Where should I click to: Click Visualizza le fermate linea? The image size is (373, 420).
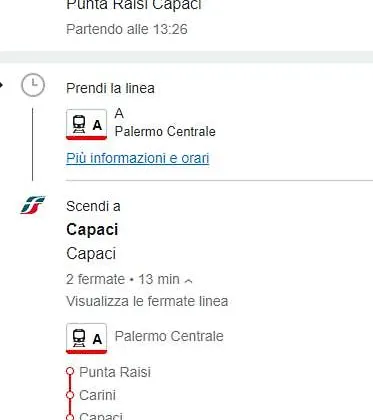click(147, 301)
